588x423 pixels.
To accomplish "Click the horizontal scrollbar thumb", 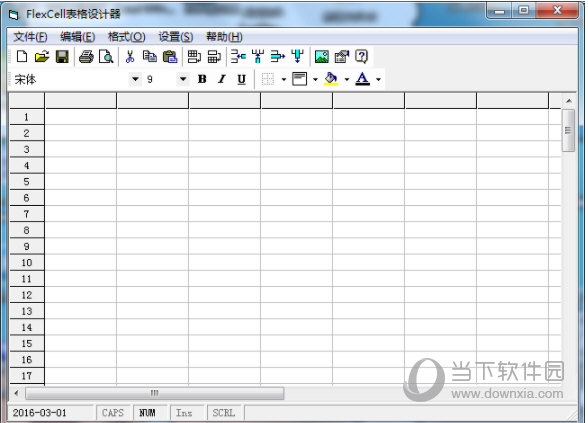I will [x=154, y=393].
